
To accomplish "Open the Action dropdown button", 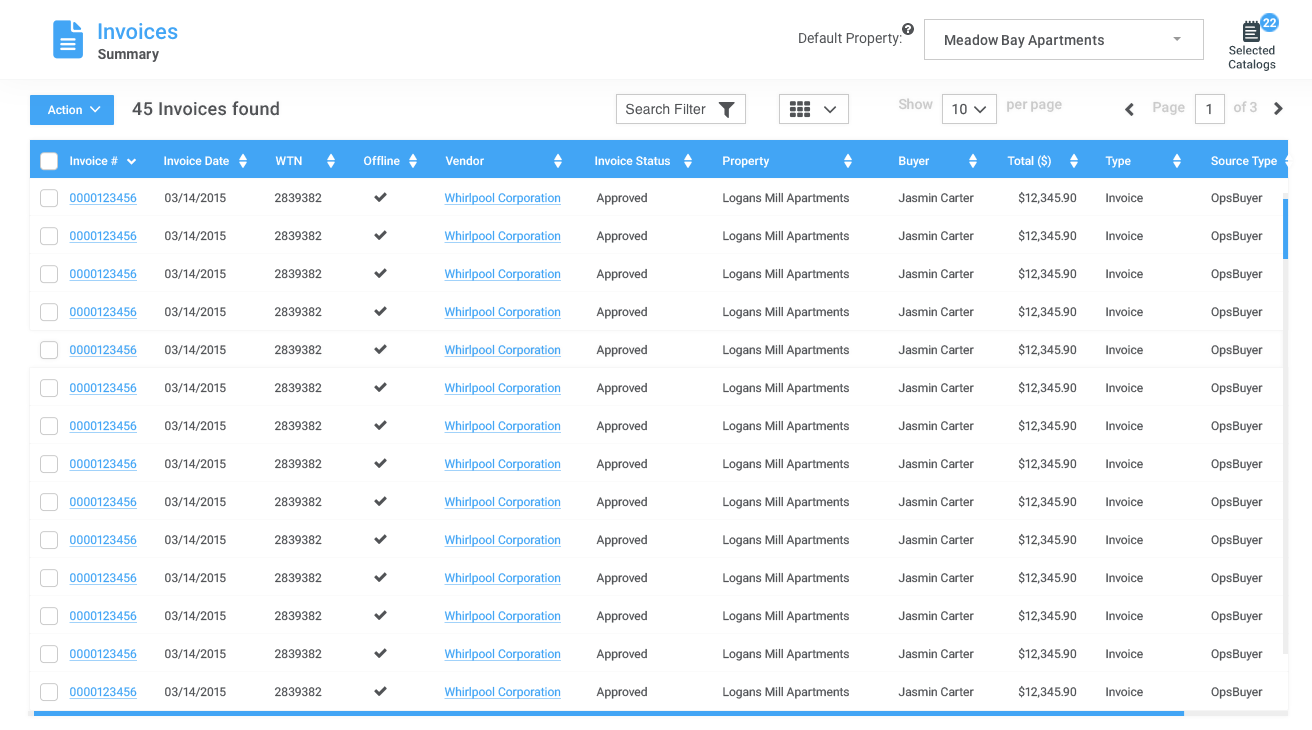I will pos(72,110).
